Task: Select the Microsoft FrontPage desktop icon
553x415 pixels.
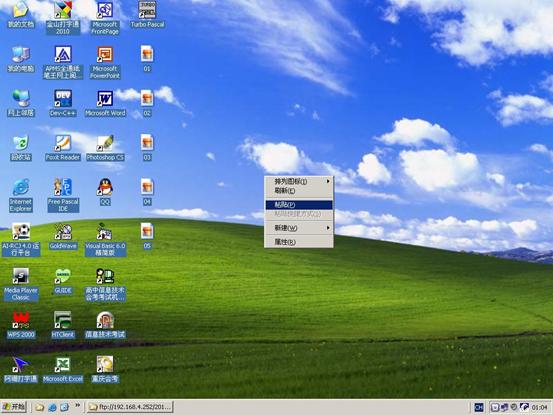Action: click(x=105, y=17)
